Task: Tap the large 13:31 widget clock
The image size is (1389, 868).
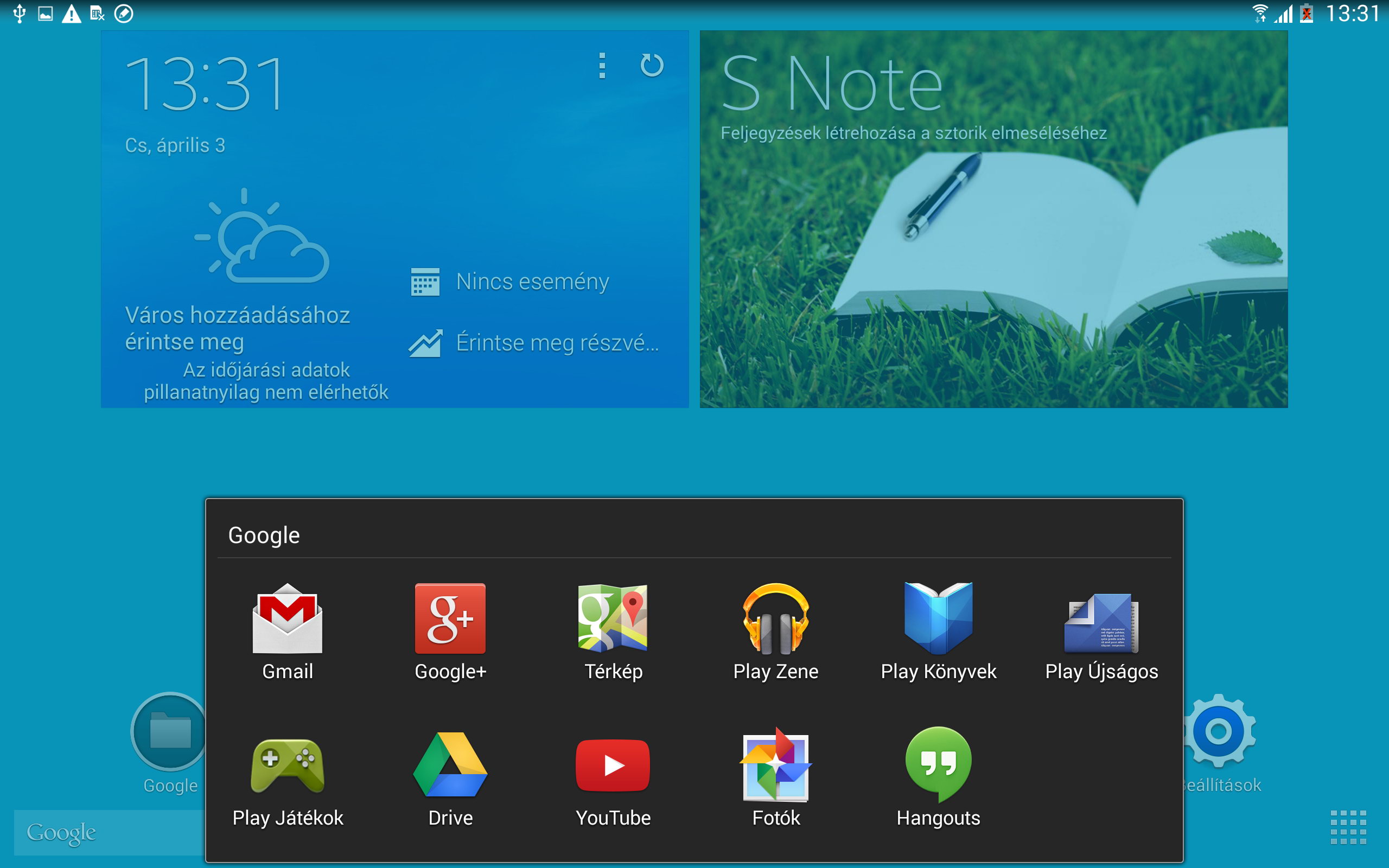Action: [205, 84]
